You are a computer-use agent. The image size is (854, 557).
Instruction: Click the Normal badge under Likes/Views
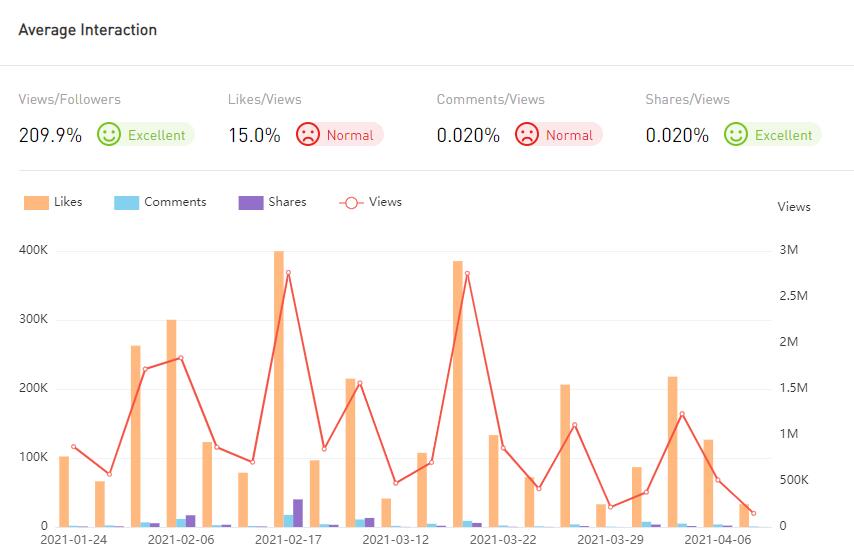[x=350, y=135]
